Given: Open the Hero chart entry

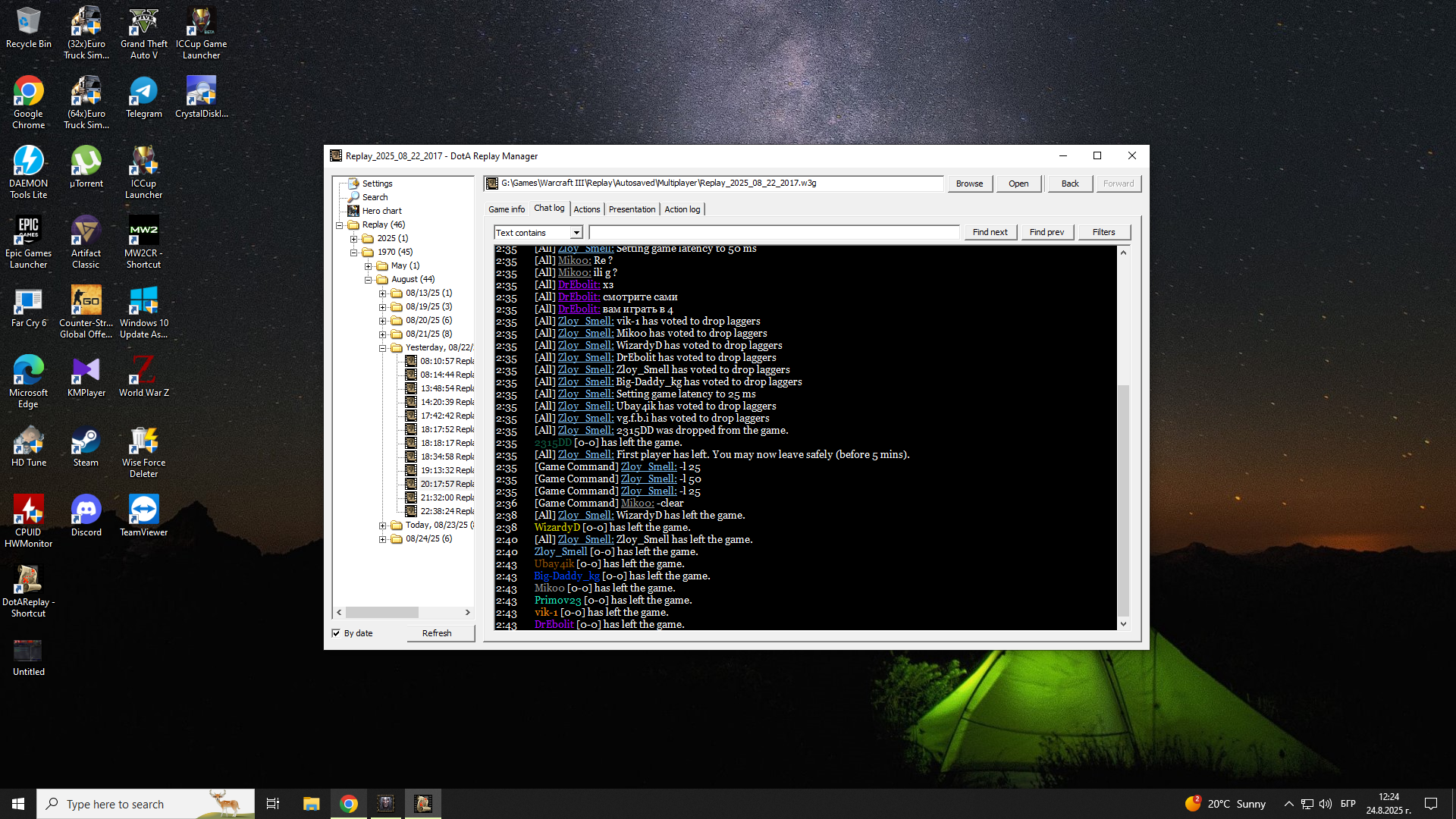Looking at the screenshot, I should click(x=381, y=211).
